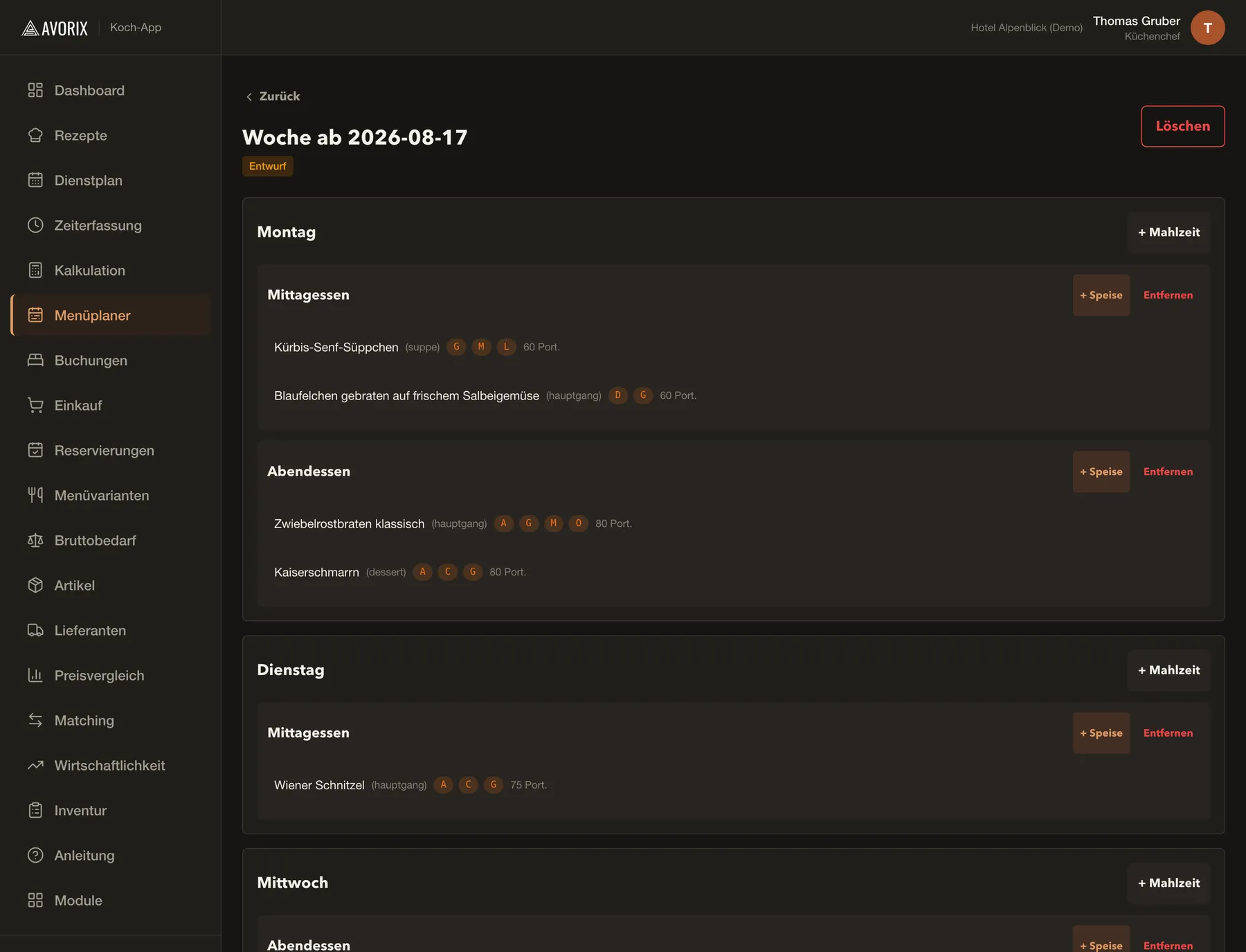Viewport: 1246px width, 952px height.
Task: Click the Löschen button
Action: point(1183,126)
